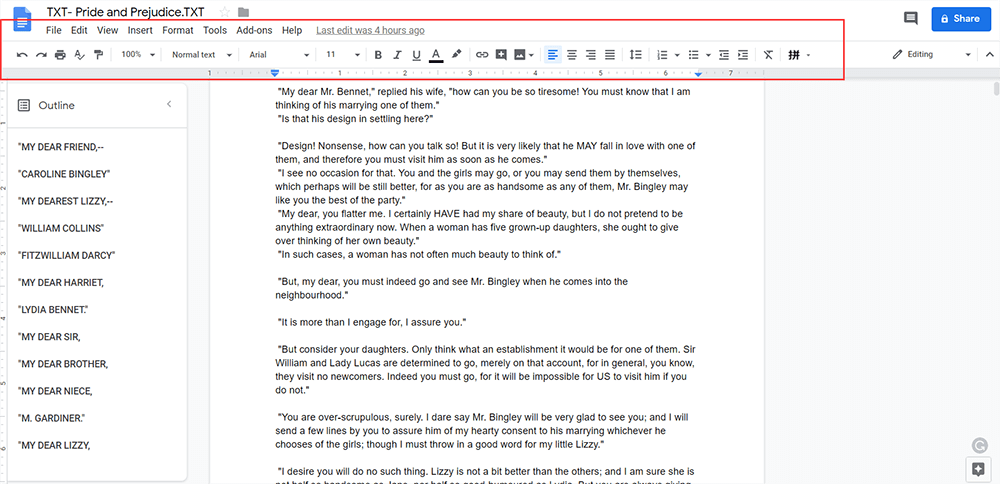Click the clear formatting icon

point(768,55)
